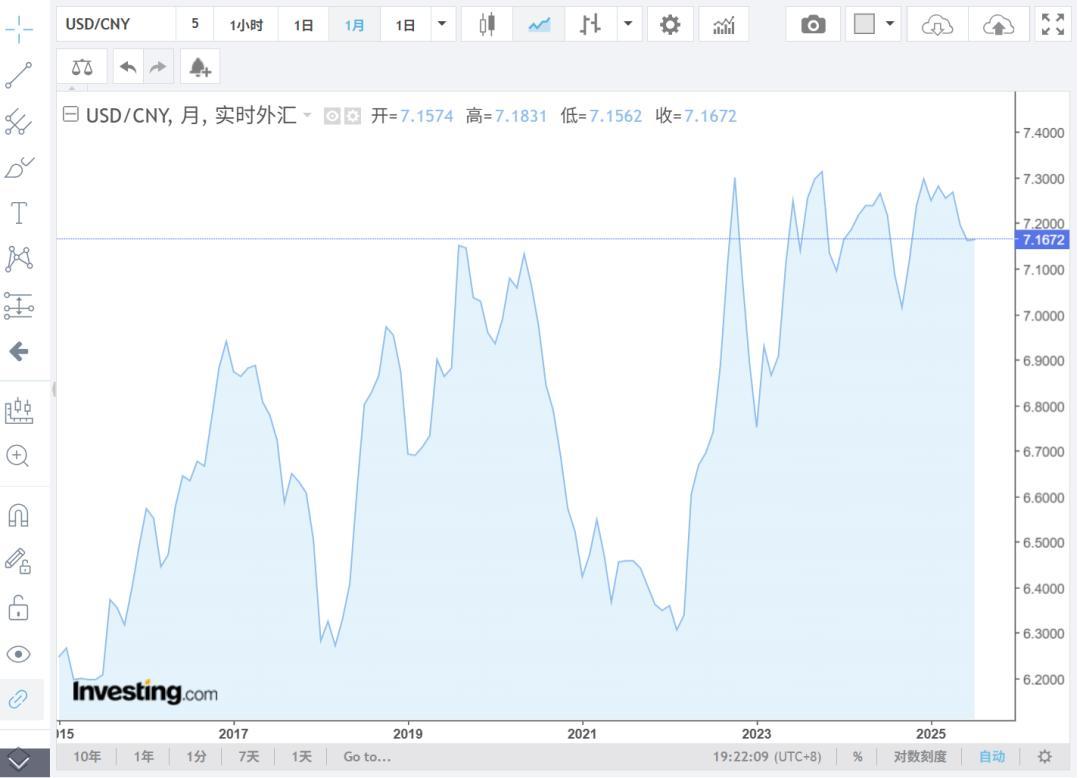Switch to 1小时 timeframe
The image size is (1080, 778).
point(246,25)
